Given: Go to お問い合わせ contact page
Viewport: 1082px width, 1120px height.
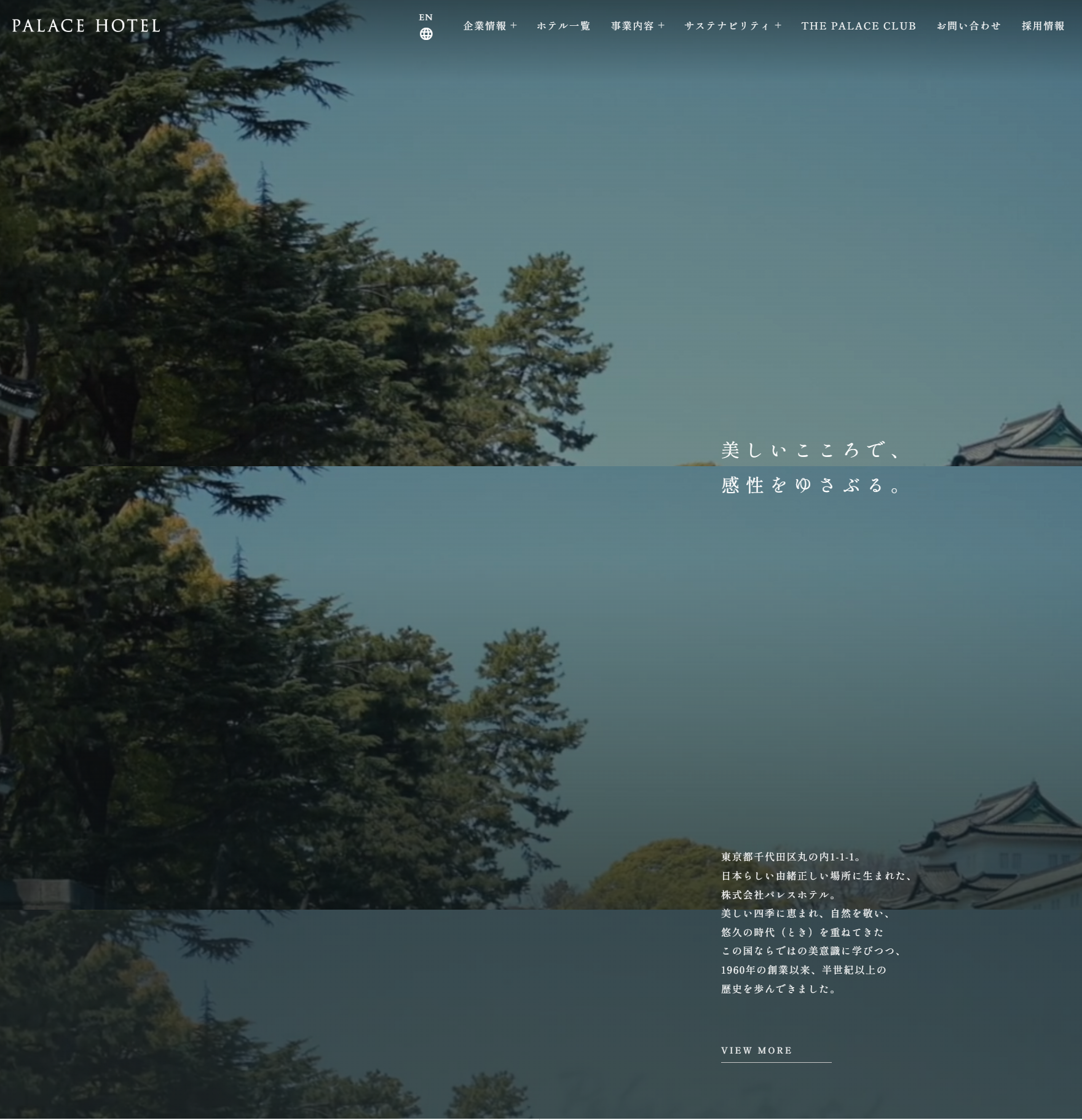Looking at the screenshot, I should click(x=969, y=26).
